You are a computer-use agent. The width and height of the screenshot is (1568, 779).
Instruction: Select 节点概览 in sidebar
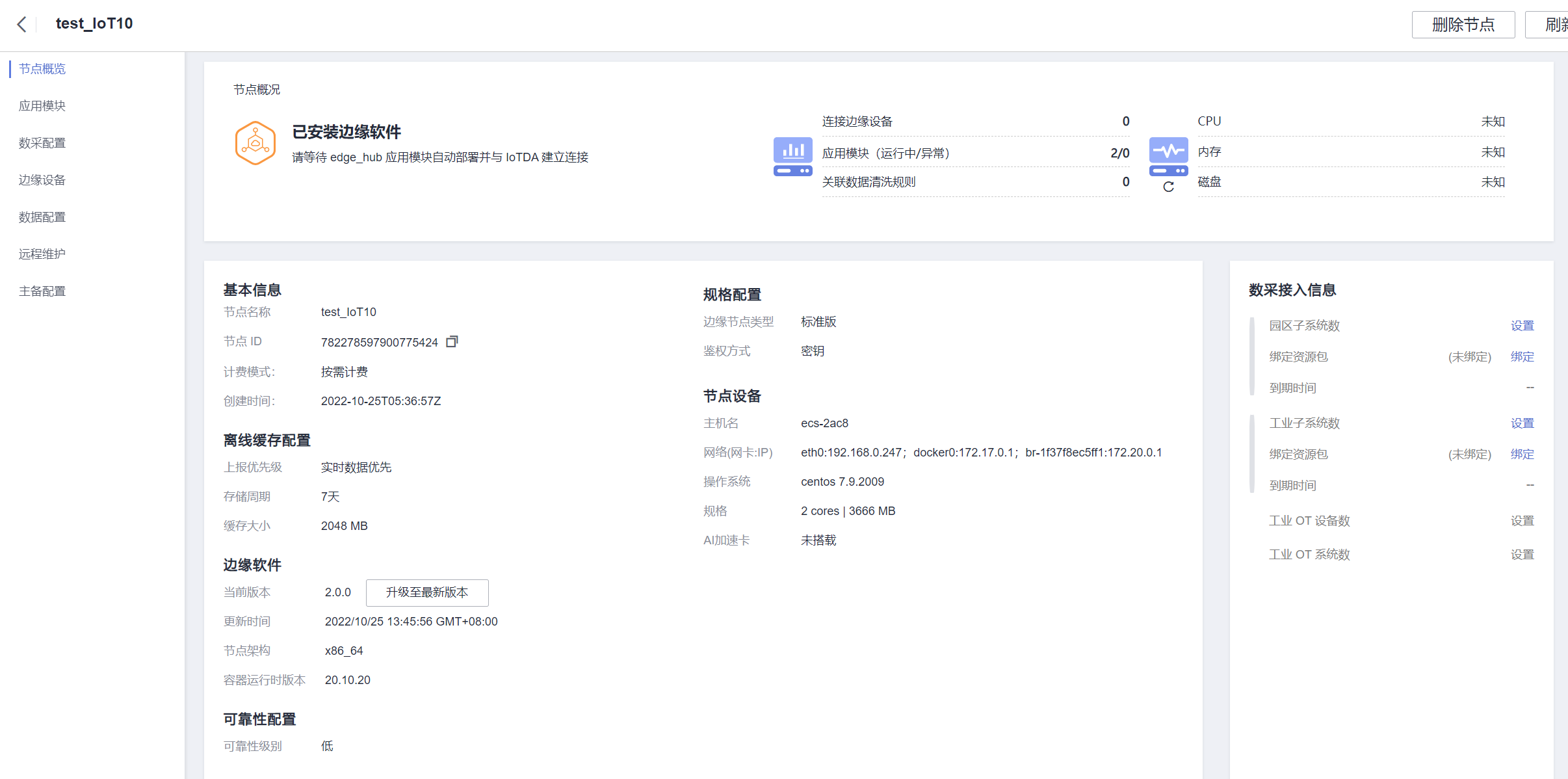click(x=42, y=69)
